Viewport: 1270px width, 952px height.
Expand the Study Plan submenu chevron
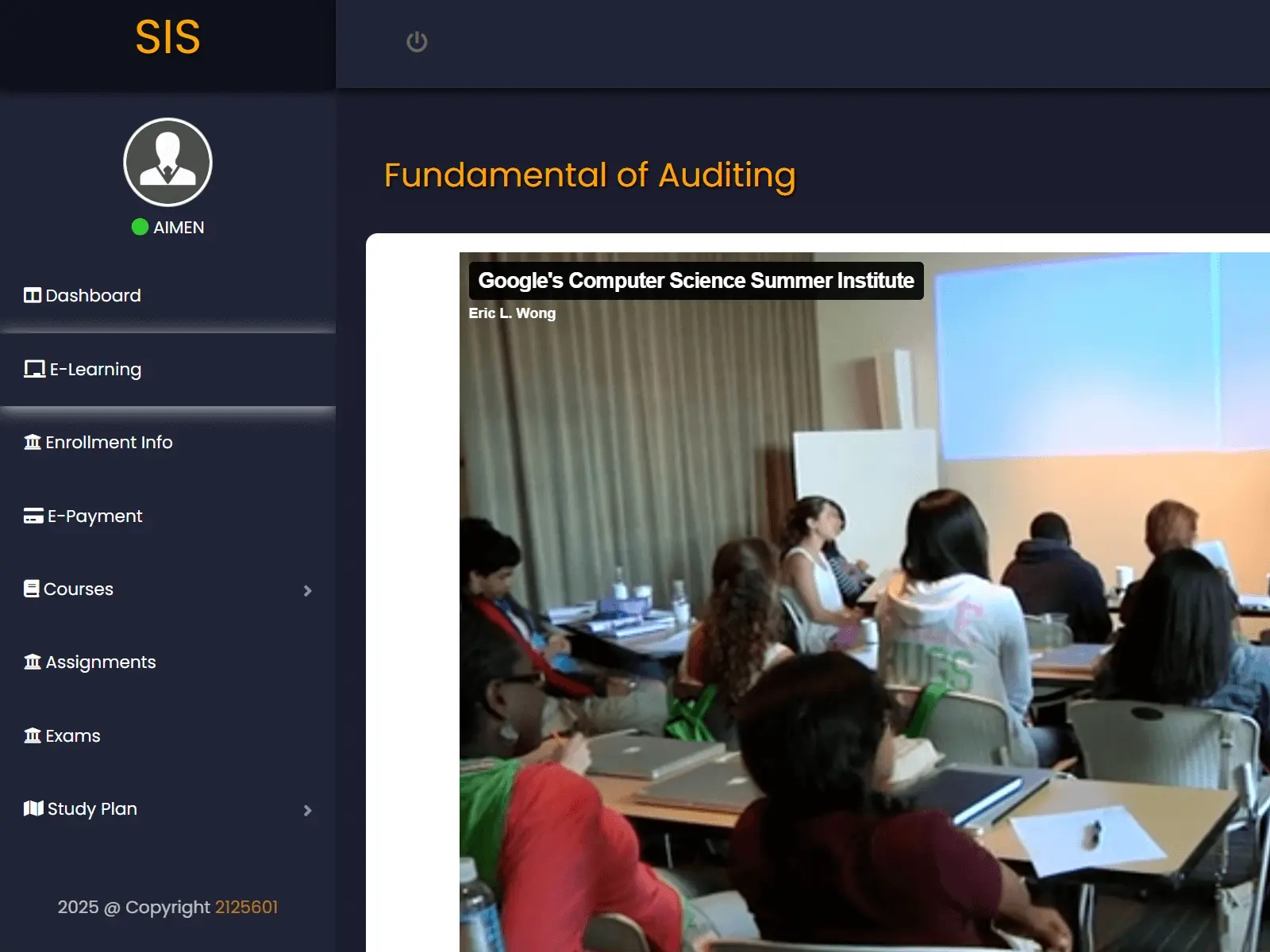(x=308, y=810)
